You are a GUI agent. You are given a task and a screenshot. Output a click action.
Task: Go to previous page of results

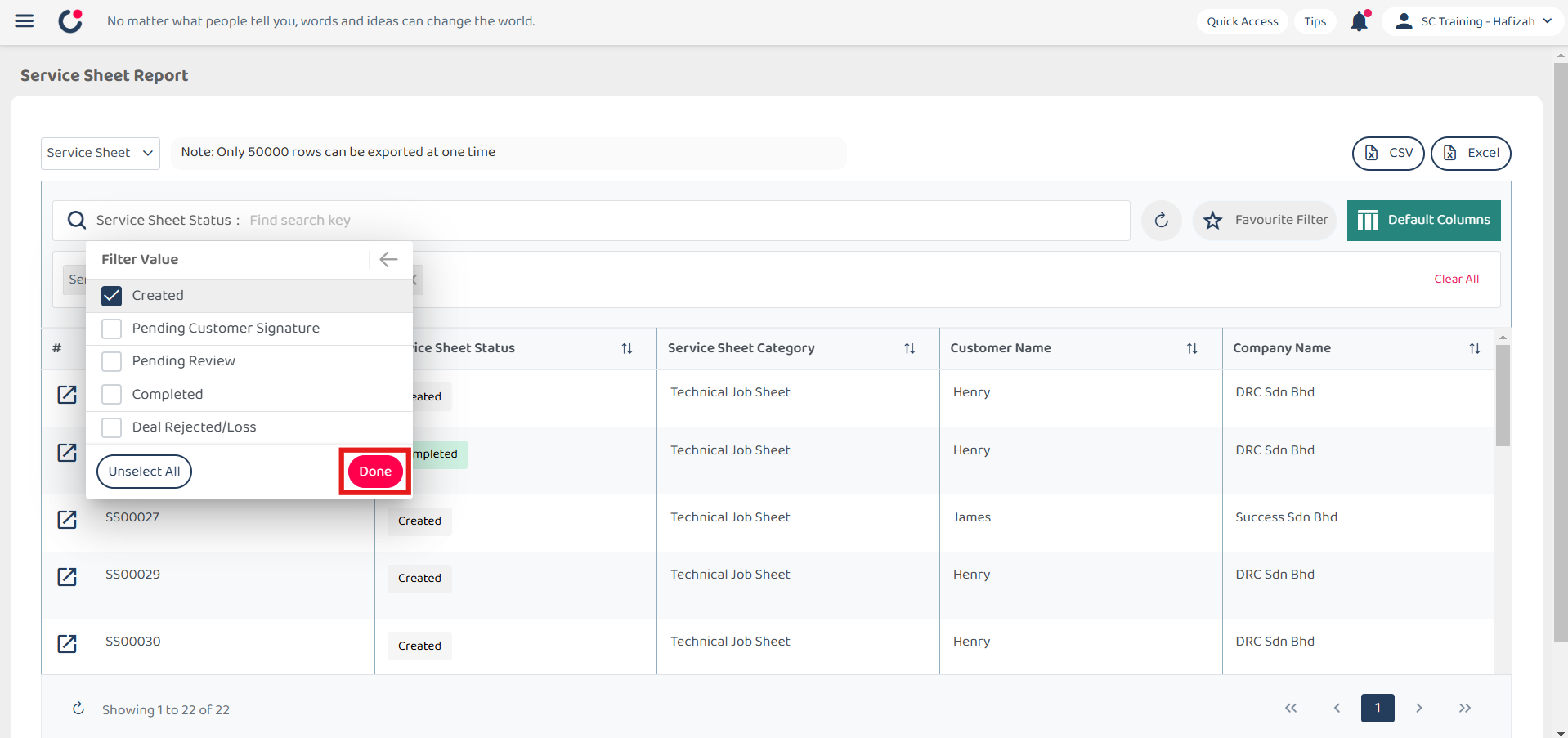tap(1337, 708)
